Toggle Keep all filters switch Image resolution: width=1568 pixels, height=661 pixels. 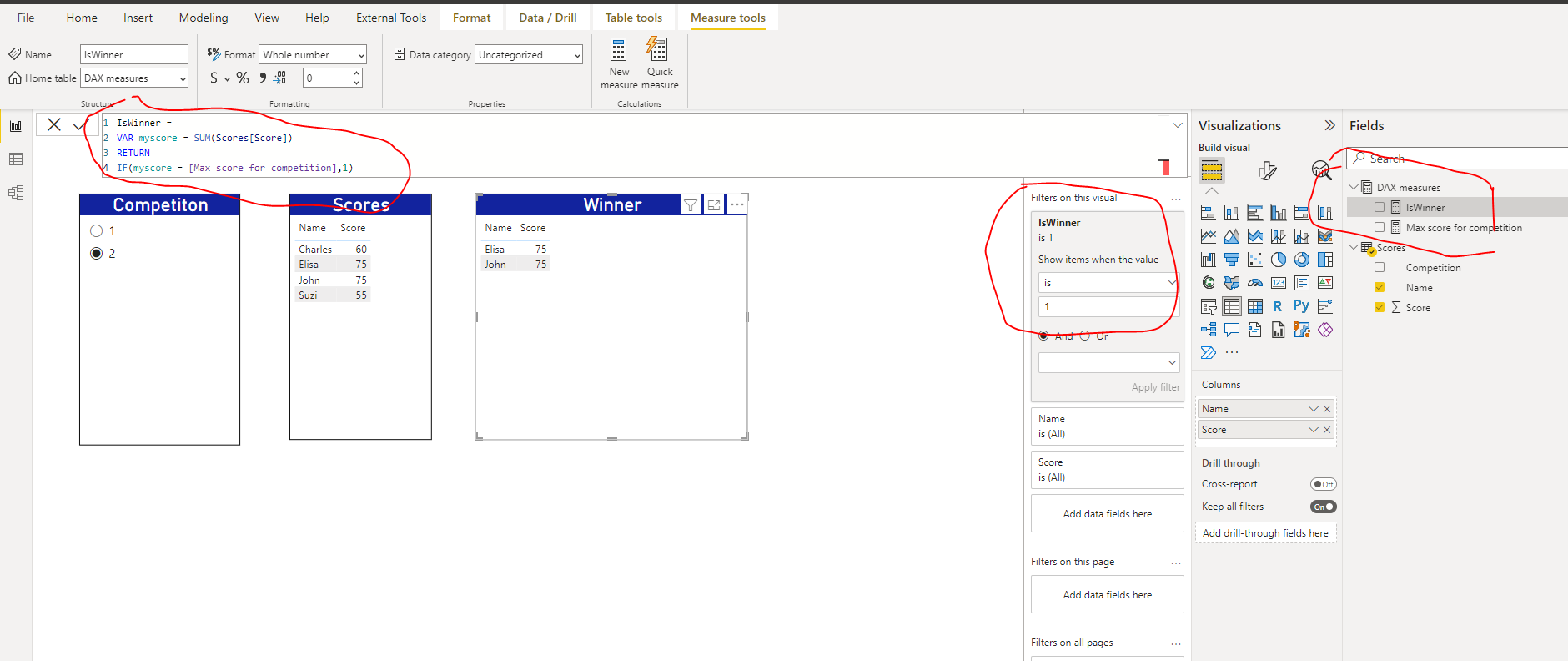coord(1324,507)
